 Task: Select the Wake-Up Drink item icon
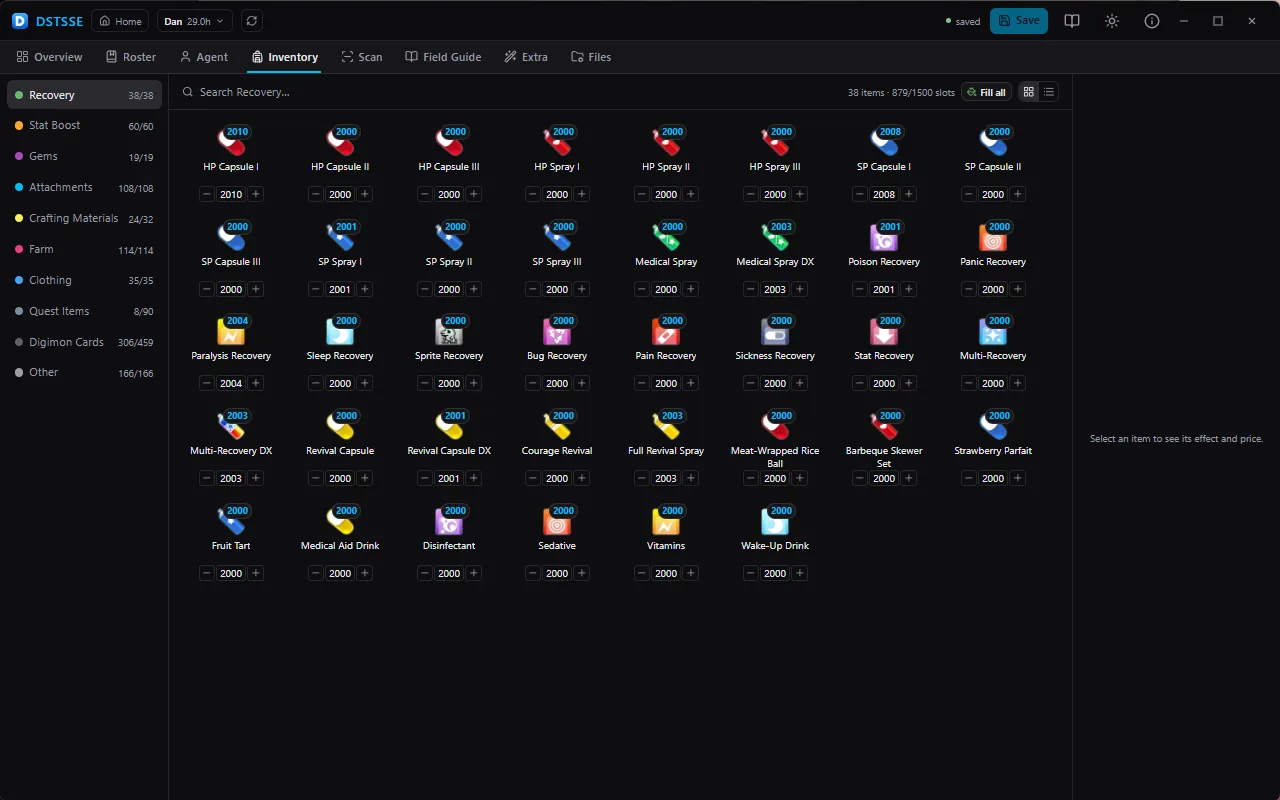[775, 521]
